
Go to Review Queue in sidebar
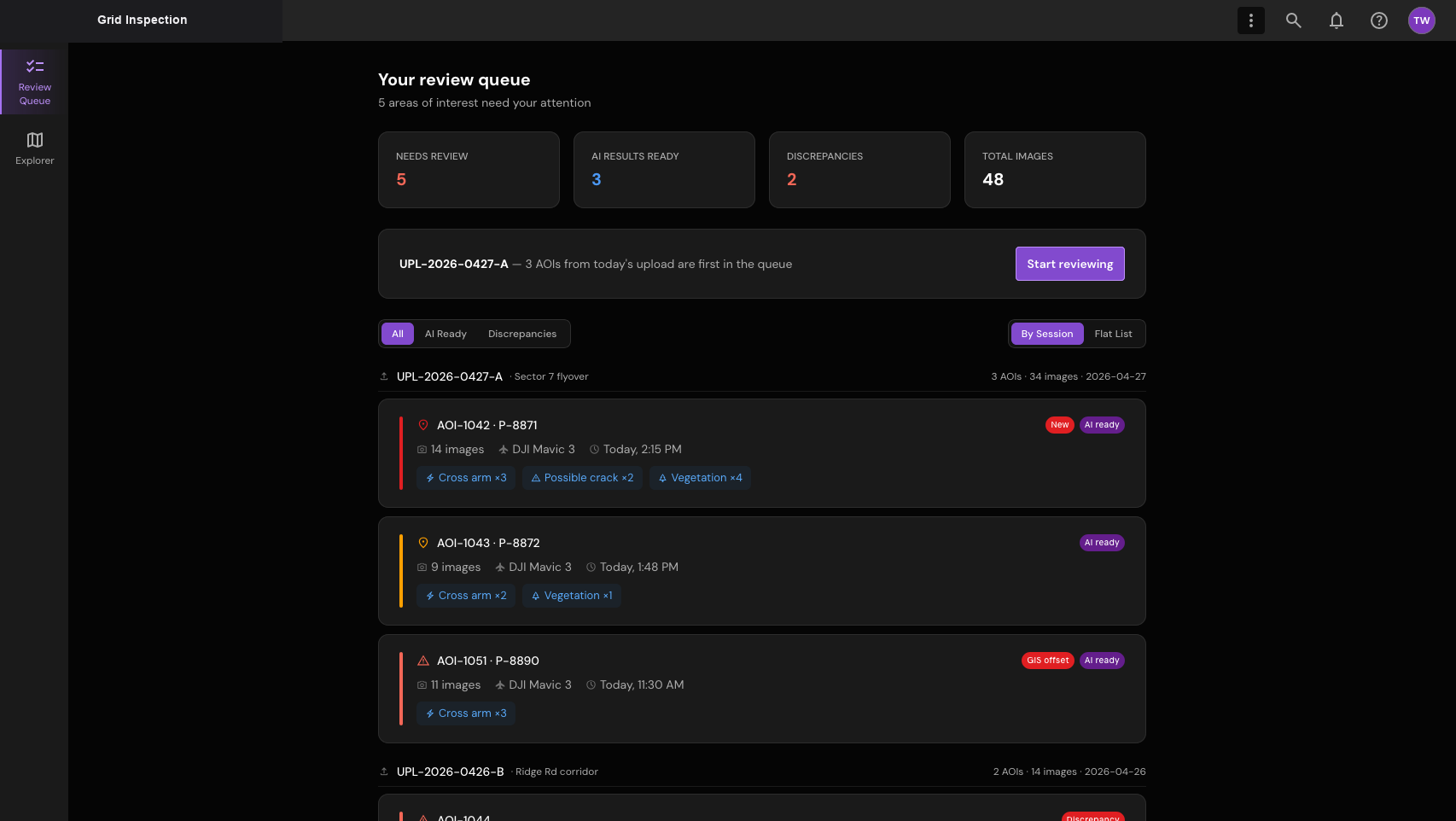pos(35,82)
